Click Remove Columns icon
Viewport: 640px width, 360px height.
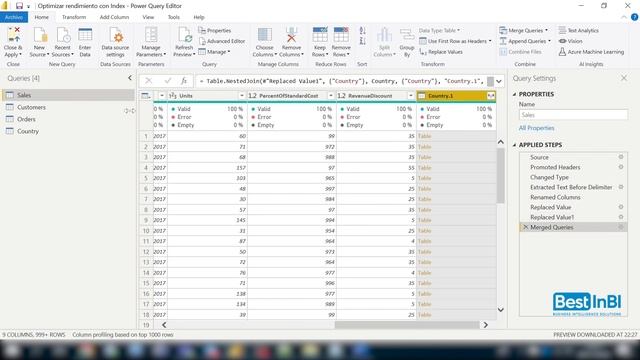coord(291,35)
